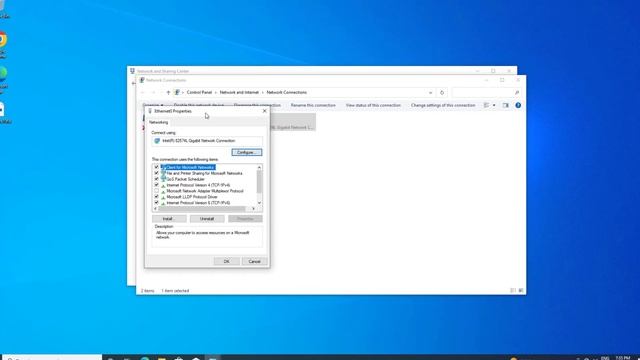Image resolution: width=640 pixels, height=360 pixels.
Task: Click the horizontal scrollbar thumb in items list
Action: pyautogui.click(x=202, y=209)
